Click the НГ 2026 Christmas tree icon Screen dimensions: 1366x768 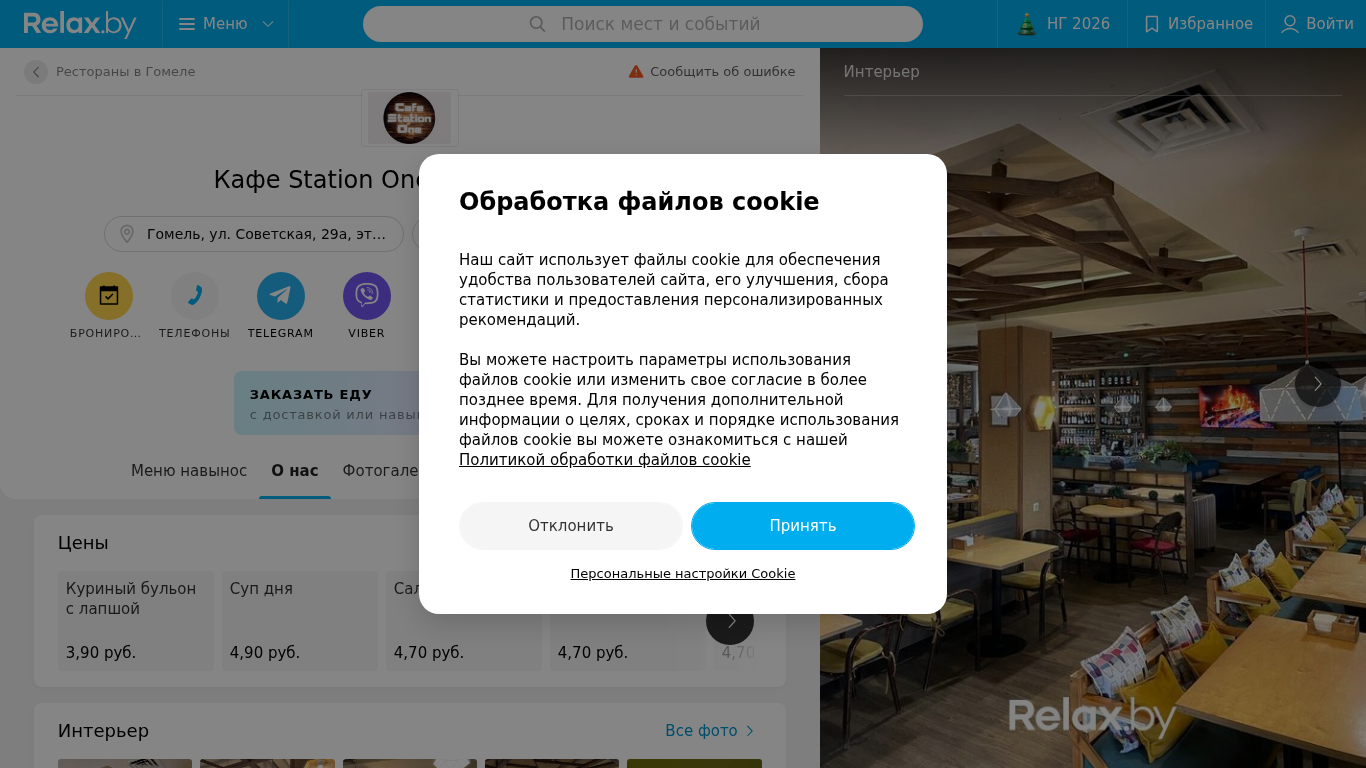click(x=1027, y=24)
